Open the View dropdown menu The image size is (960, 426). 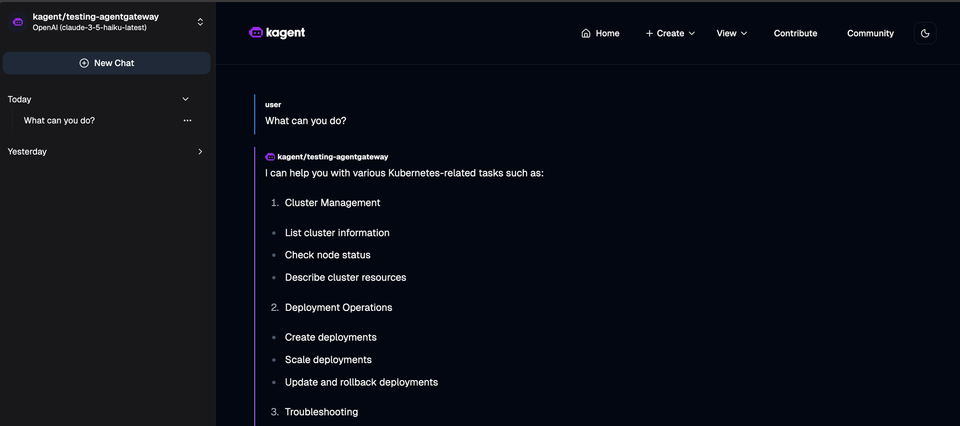point(732,34)
